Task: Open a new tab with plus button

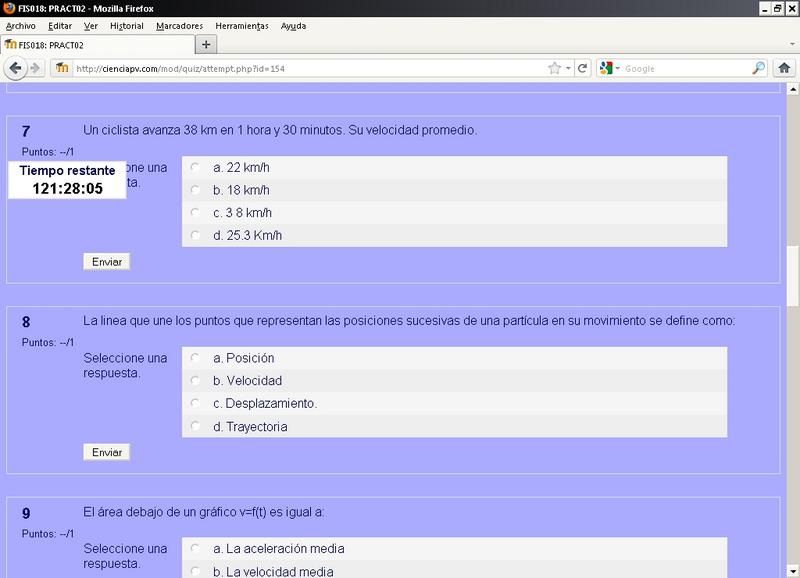Action: 206,45
